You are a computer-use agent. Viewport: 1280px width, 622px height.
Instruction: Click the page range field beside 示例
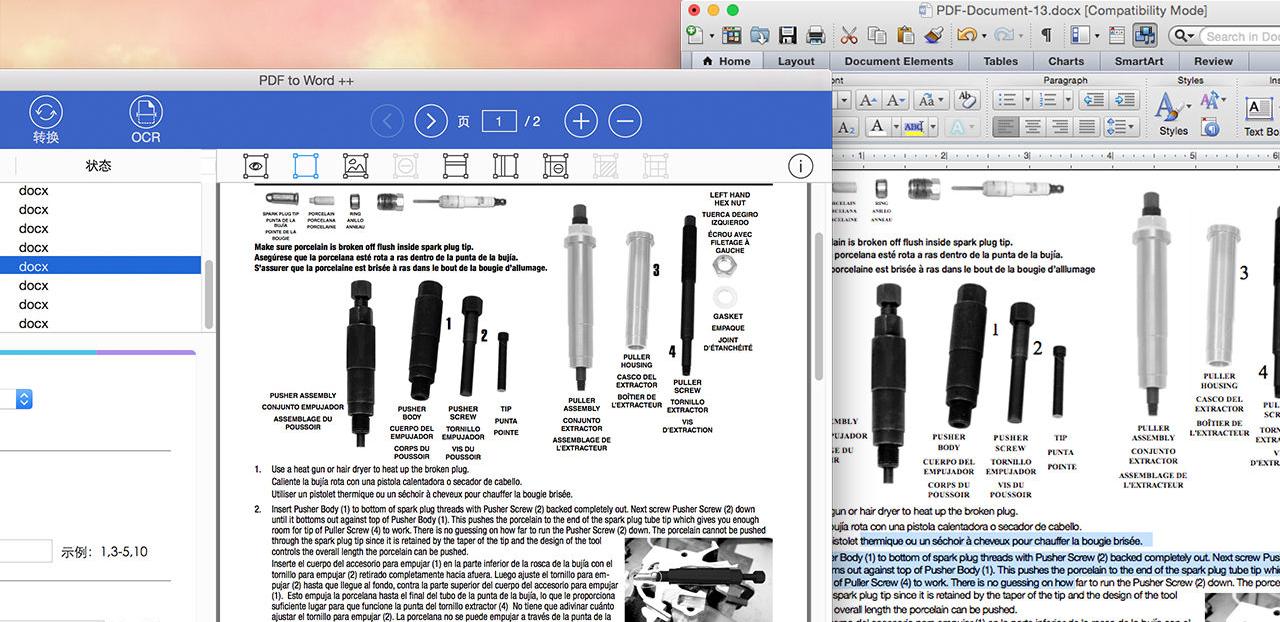click(26, 551)
